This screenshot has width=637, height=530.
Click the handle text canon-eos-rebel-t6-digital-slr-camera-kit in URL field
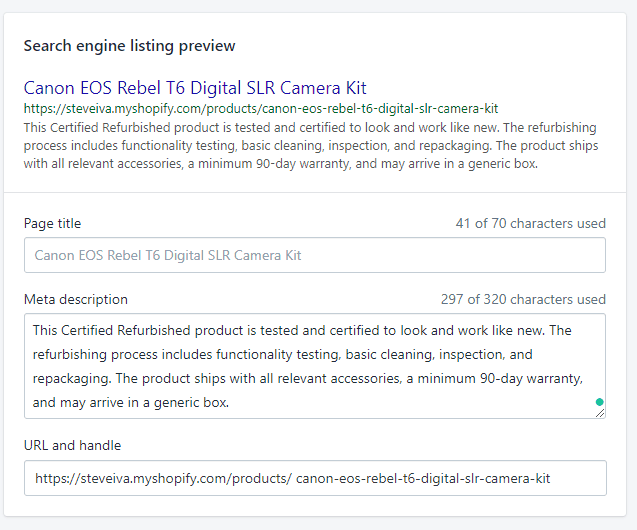point(423,478)
